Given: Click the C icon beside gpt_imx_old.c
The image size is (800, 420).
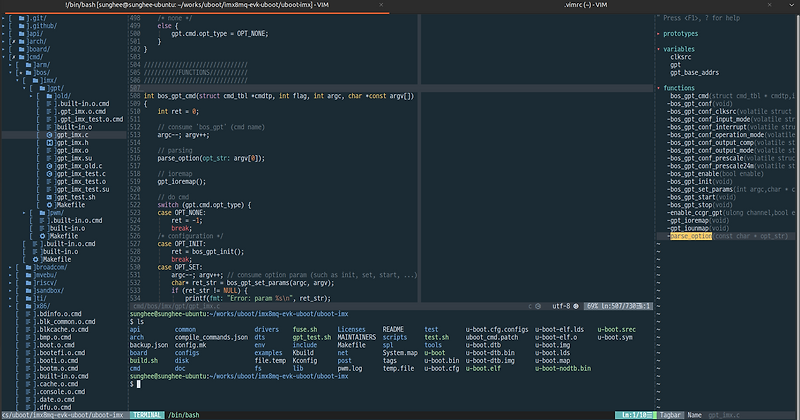Looking at the screenshot, I should click(x=49, y=166).
